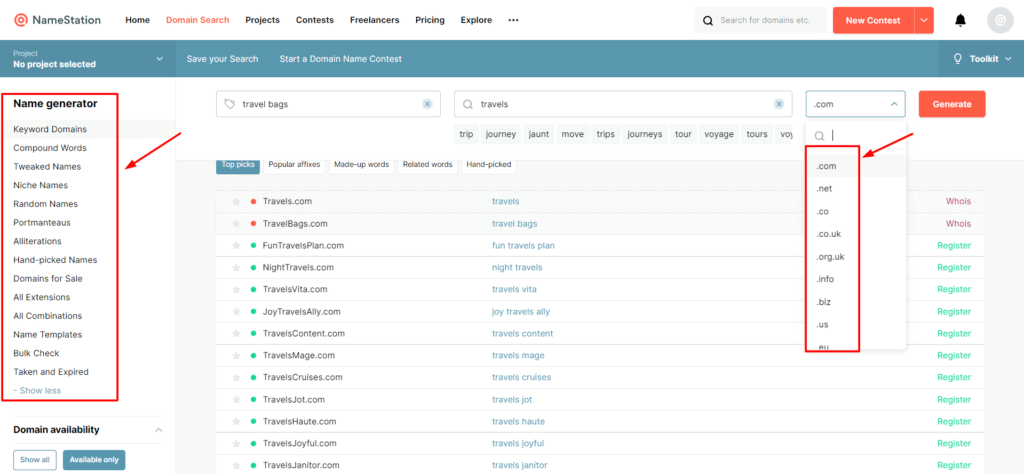Add the journey keyword suggestion
The width and height of the screenshot is (1024, 474).
click(501, 134)
